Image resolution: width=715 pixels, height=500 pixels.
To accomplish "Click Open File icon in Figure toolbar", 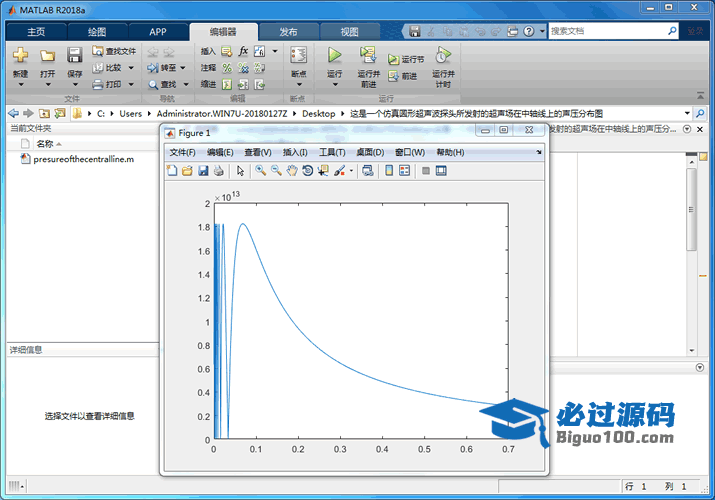I will tap(187, 171).
